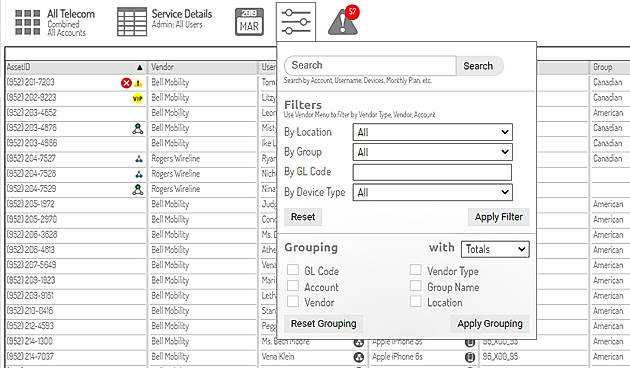Check the Vendor Type grouping checkbox
The height and width of the screenshot is (368, 630).
[415, 270]
